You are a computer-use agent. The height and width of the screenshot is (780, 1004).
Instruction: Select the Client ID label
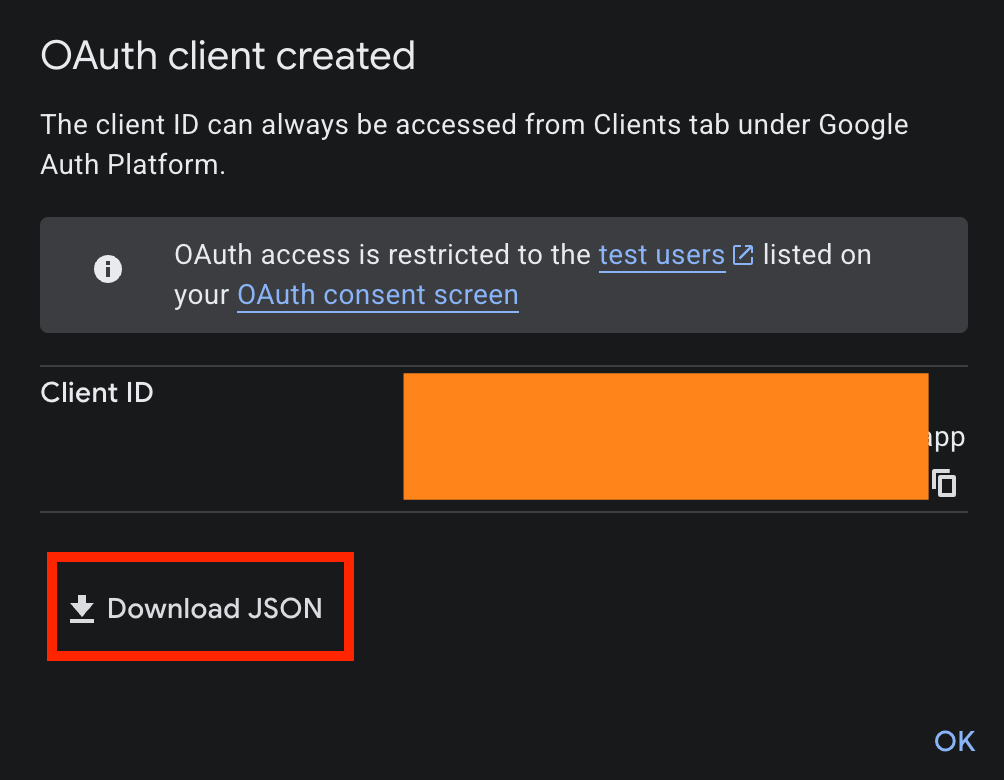97,393
